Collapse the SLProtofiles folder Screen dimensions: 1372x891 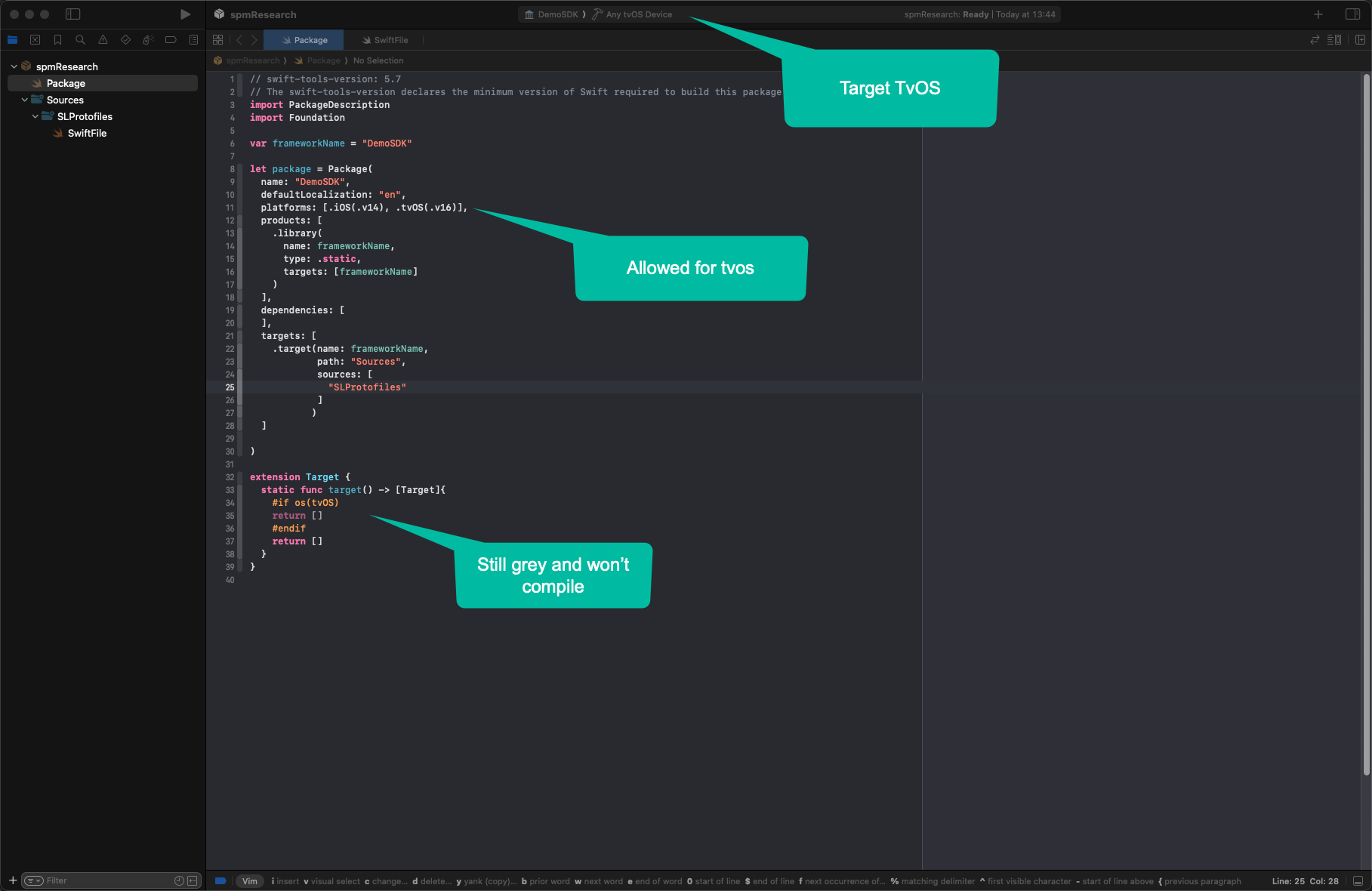tap(35, 116)
